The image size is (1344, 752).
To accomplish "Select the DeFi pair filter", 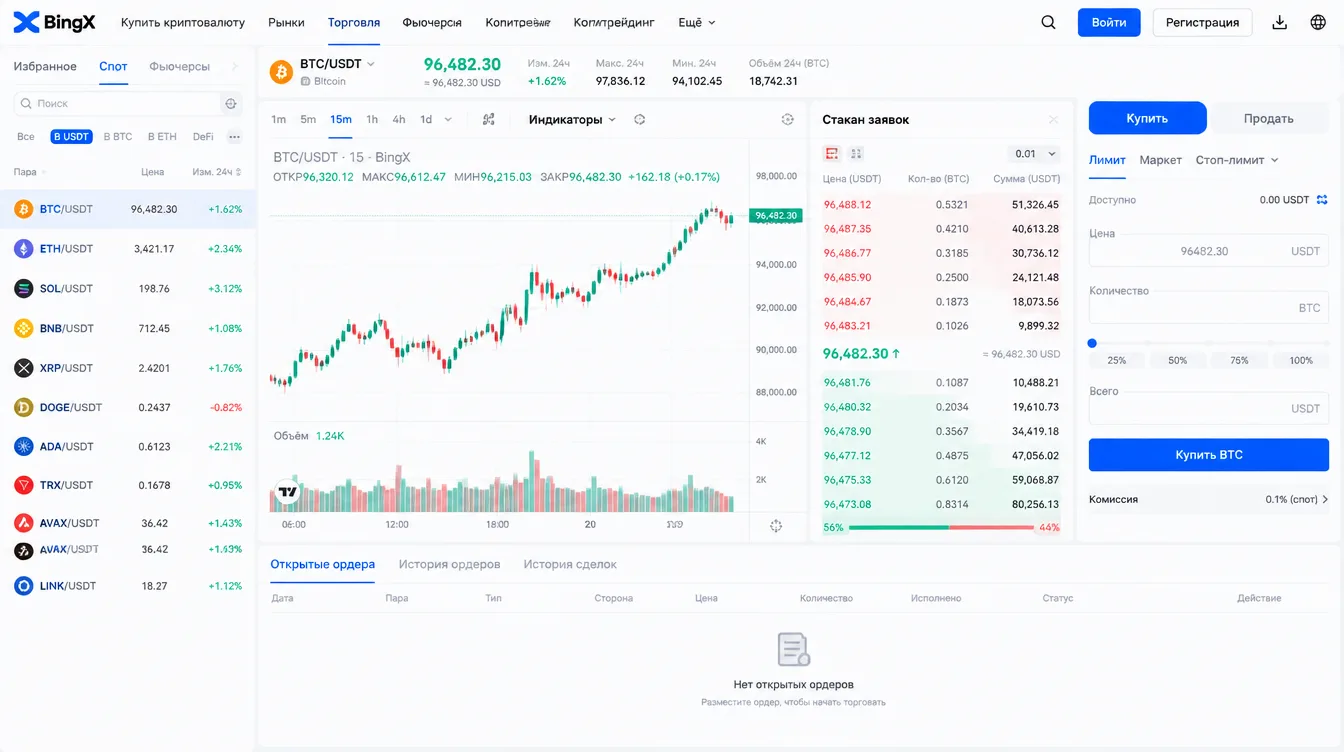I will (x=203, y=137).
